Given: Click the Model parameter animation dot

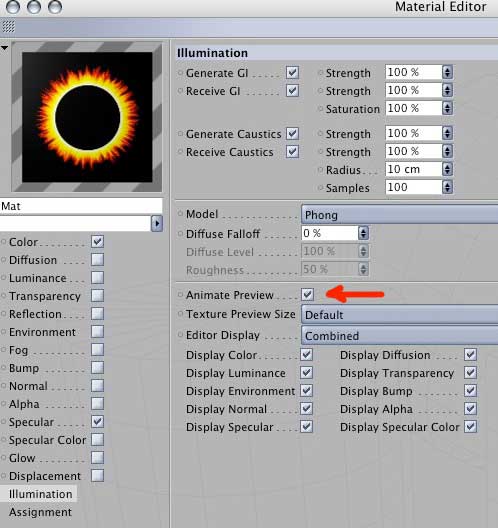Looking at the screenshot, I should pyautogui.click(x=180, y=213).
